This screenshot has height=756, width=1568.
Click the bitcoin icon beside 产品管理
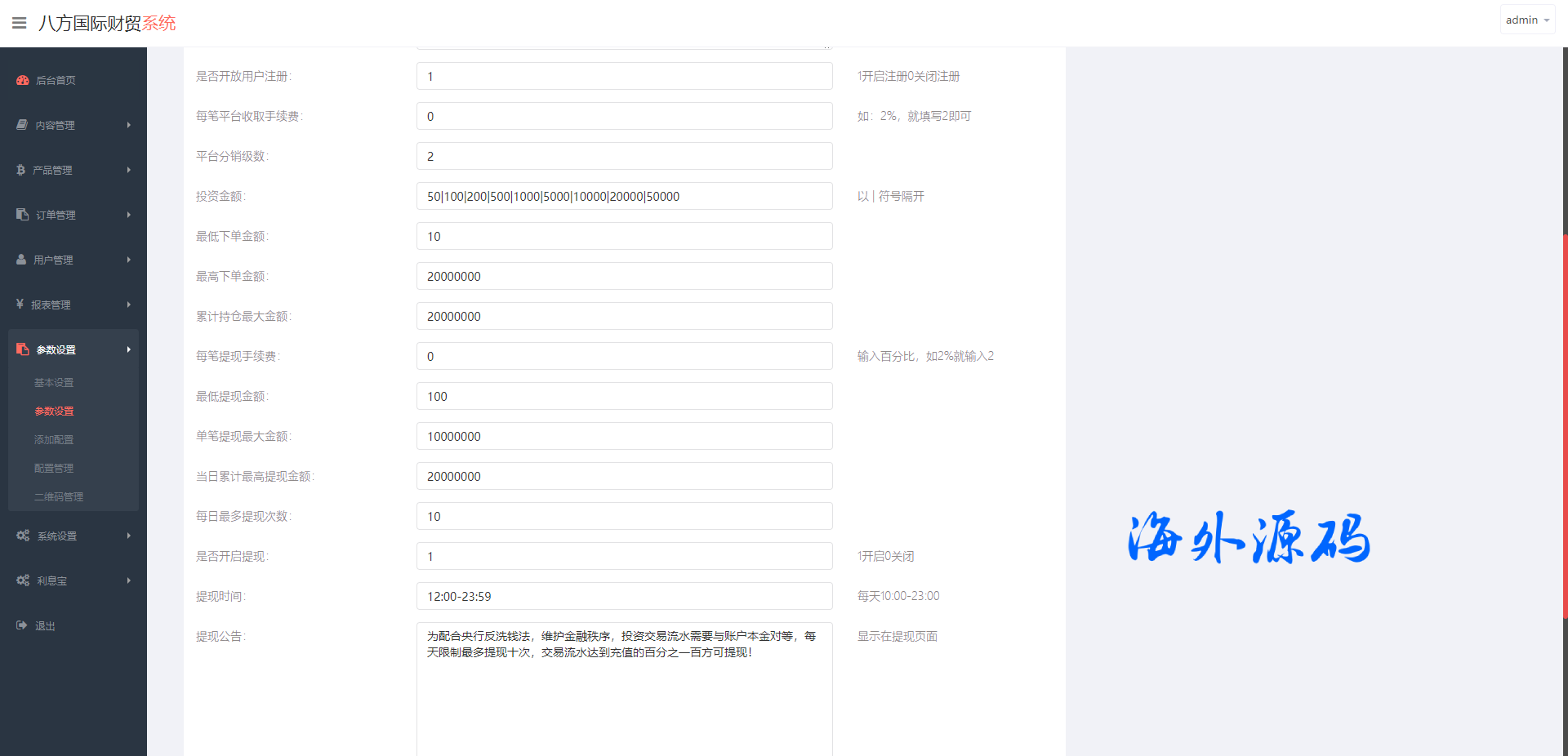(21, 170)
